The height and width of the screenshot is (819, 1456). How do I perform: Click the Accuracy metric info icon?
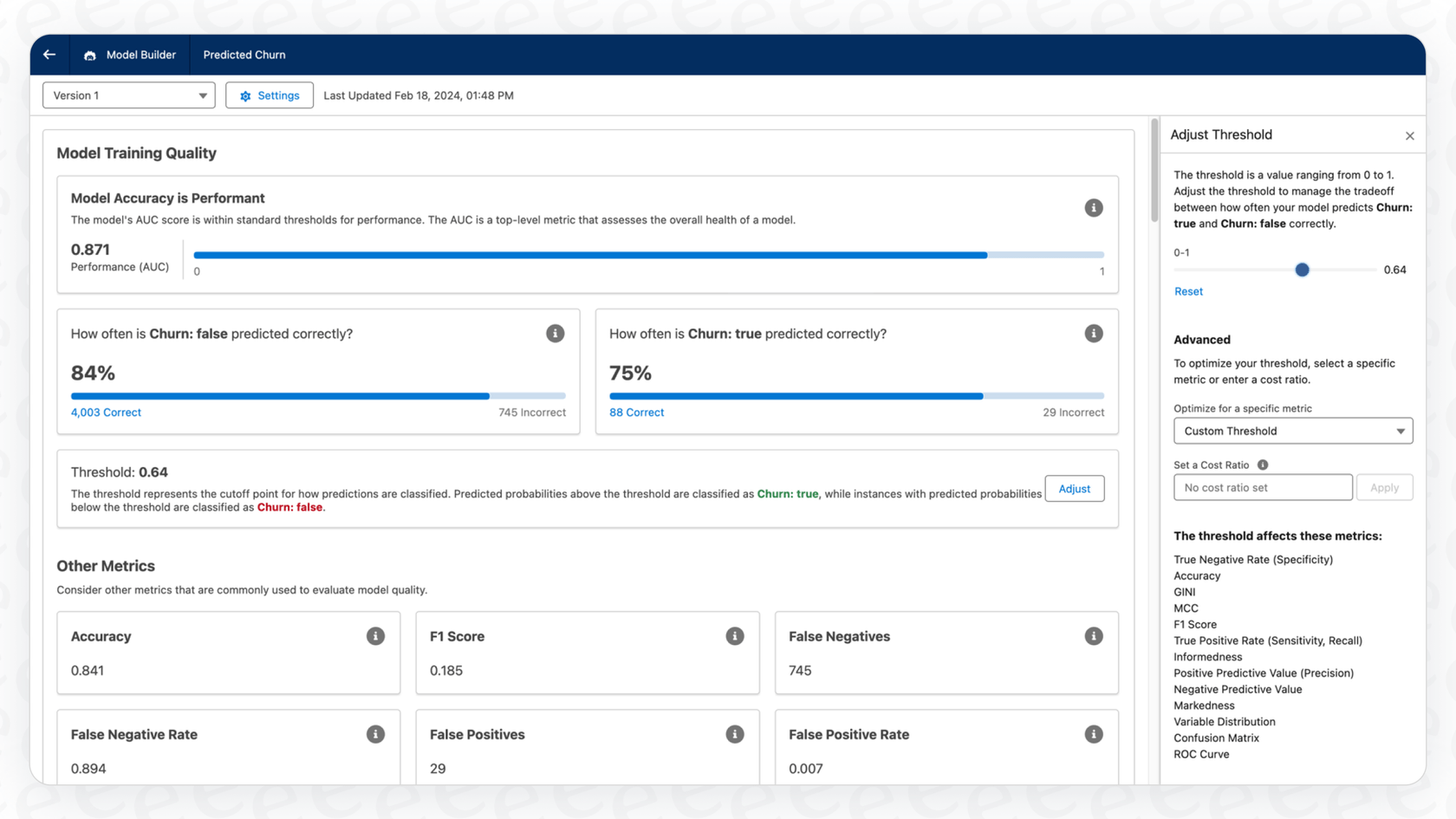pyautogui.click(x=375, y=635)
